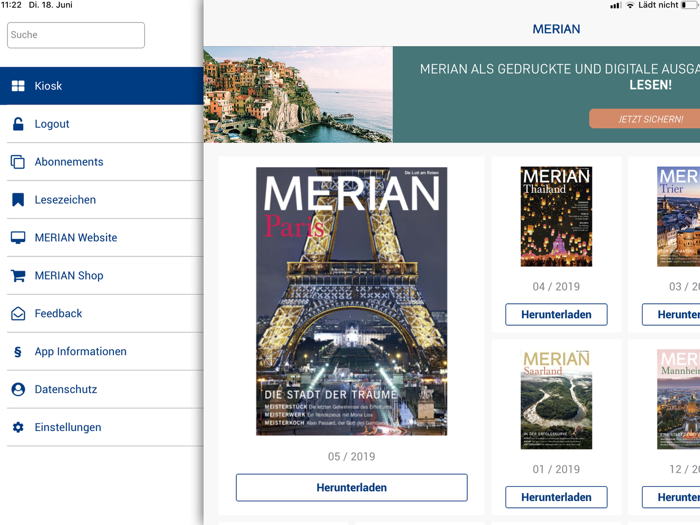
Task: Open the MERIAN Thailand cover
Action: tap(556, 217)
